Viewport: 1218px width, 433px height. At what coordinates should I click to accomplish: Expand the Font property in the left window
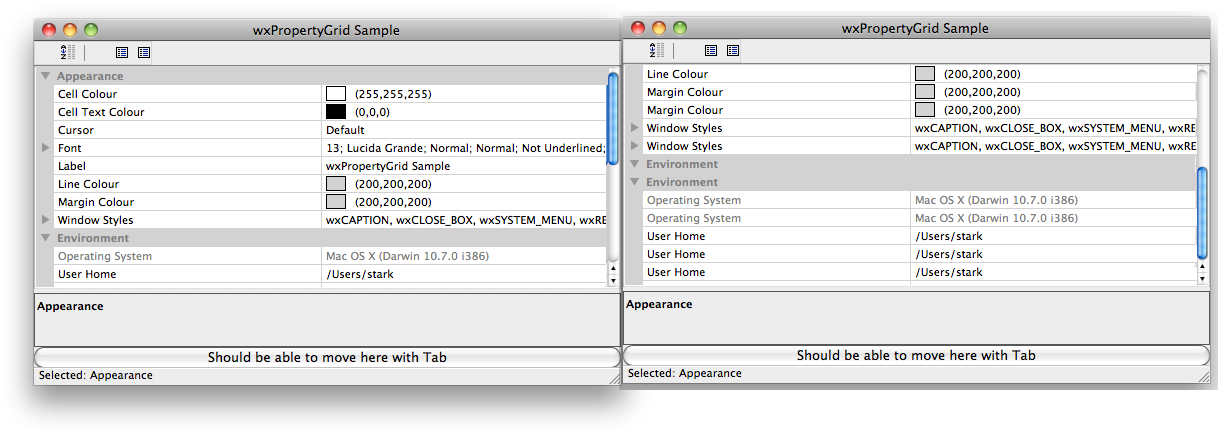point(45,148)
